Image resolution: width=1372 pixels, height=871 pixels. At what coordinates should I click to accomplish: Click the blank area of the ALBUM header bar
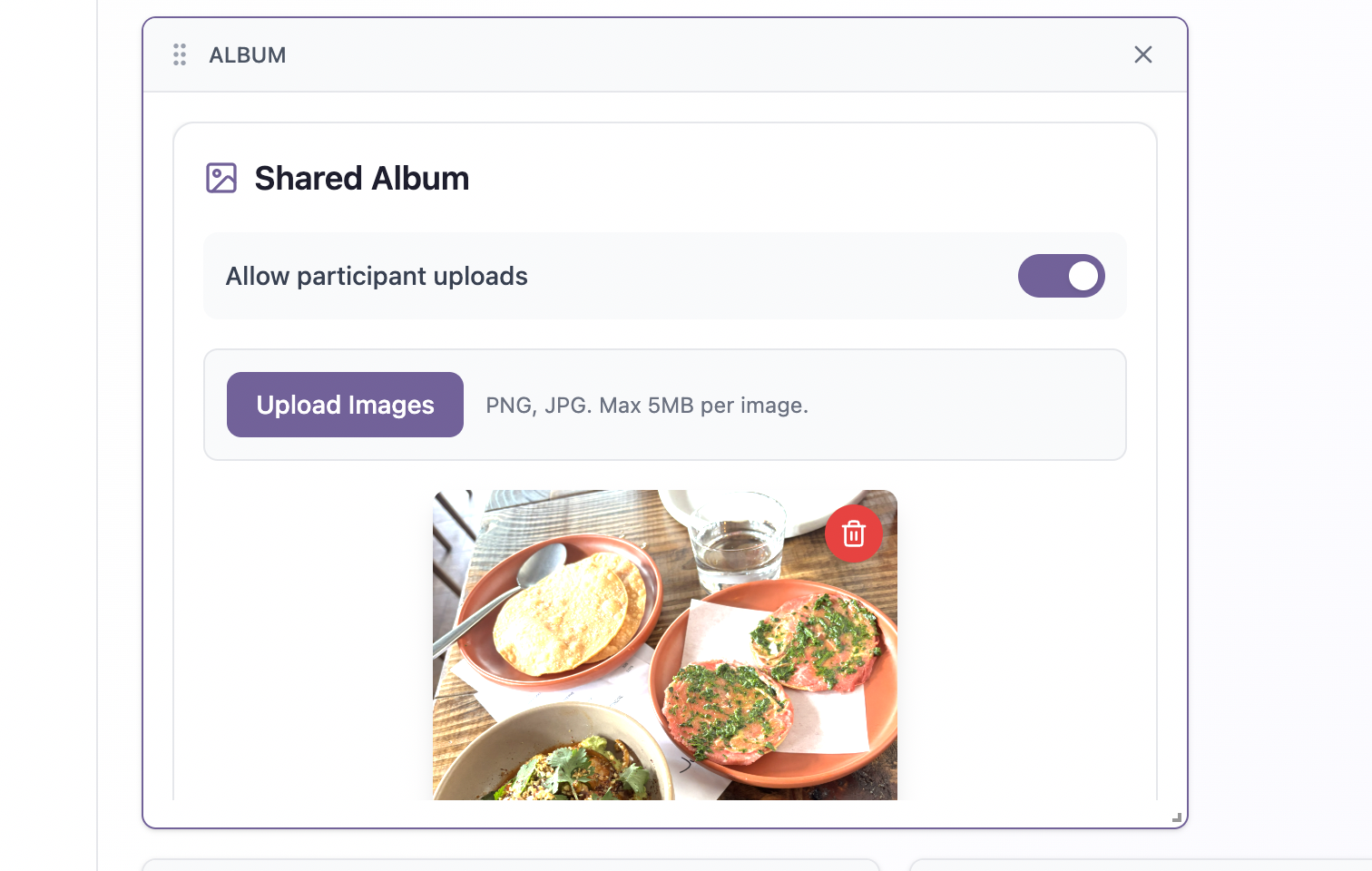tap(708, 54)
